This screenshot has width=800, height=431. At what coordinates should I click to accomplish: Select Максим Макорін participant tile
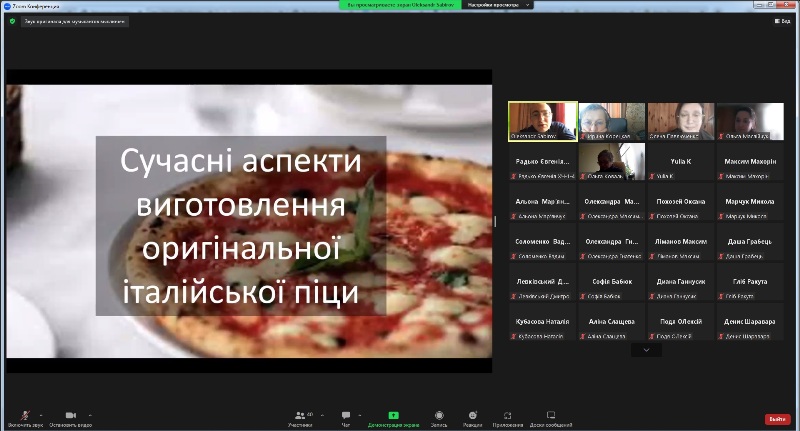click(750, 162)
